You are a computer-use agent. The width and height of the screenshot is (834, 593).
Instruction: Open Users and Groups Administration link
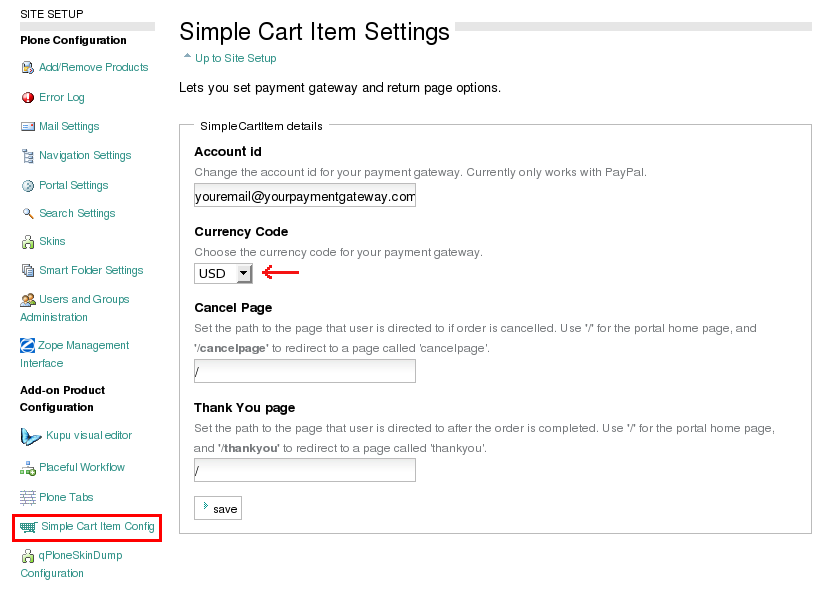coord(74,308)
